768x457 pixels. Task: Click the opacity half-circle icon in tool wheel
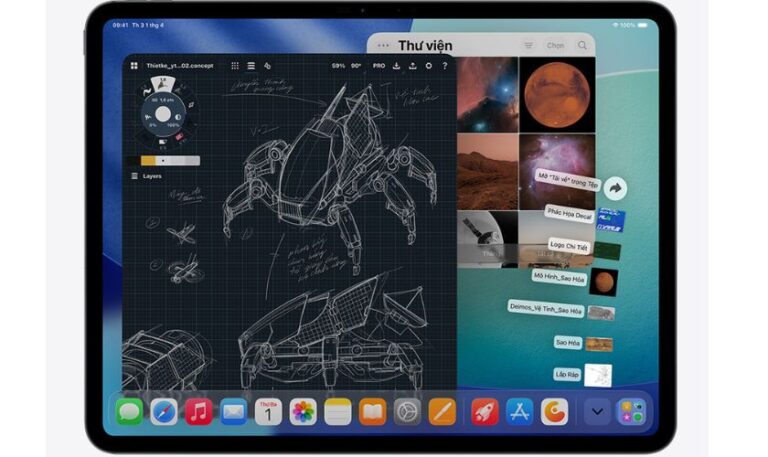point(177,118)
